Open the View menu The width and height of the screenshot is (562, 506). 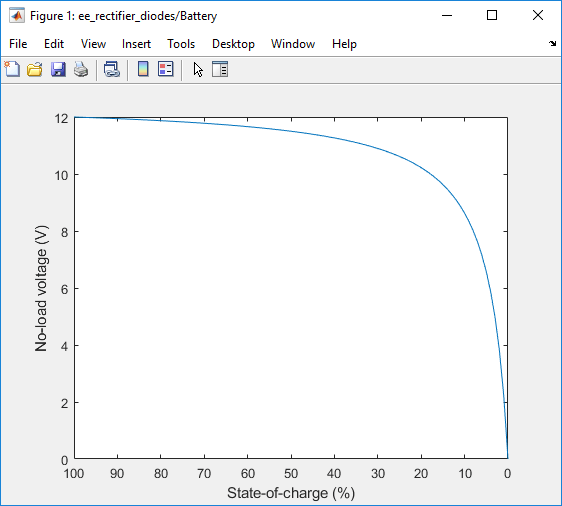[x=93, y=44]
